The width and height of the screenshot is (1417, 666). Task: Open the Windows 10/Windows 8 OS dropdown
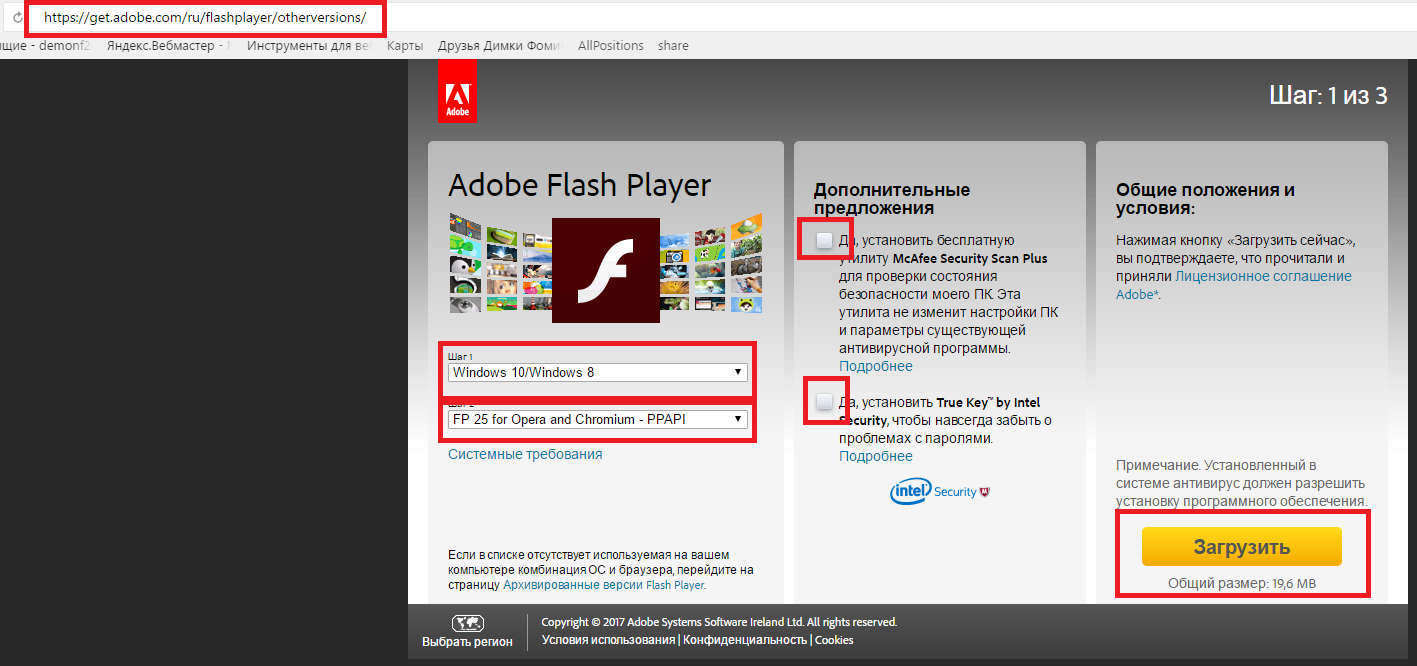[598, 372]
